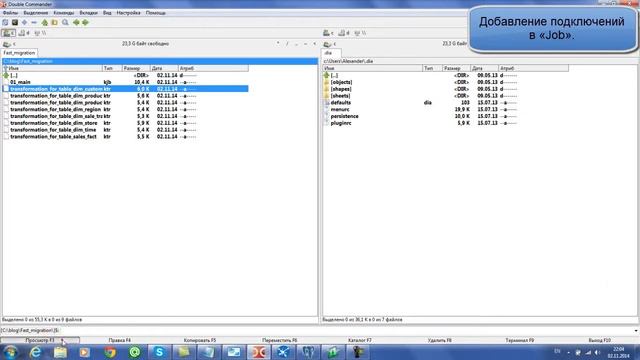Open the Помощь menu
The width and height of the screenshot is (640, 360).
click(156, 13)
